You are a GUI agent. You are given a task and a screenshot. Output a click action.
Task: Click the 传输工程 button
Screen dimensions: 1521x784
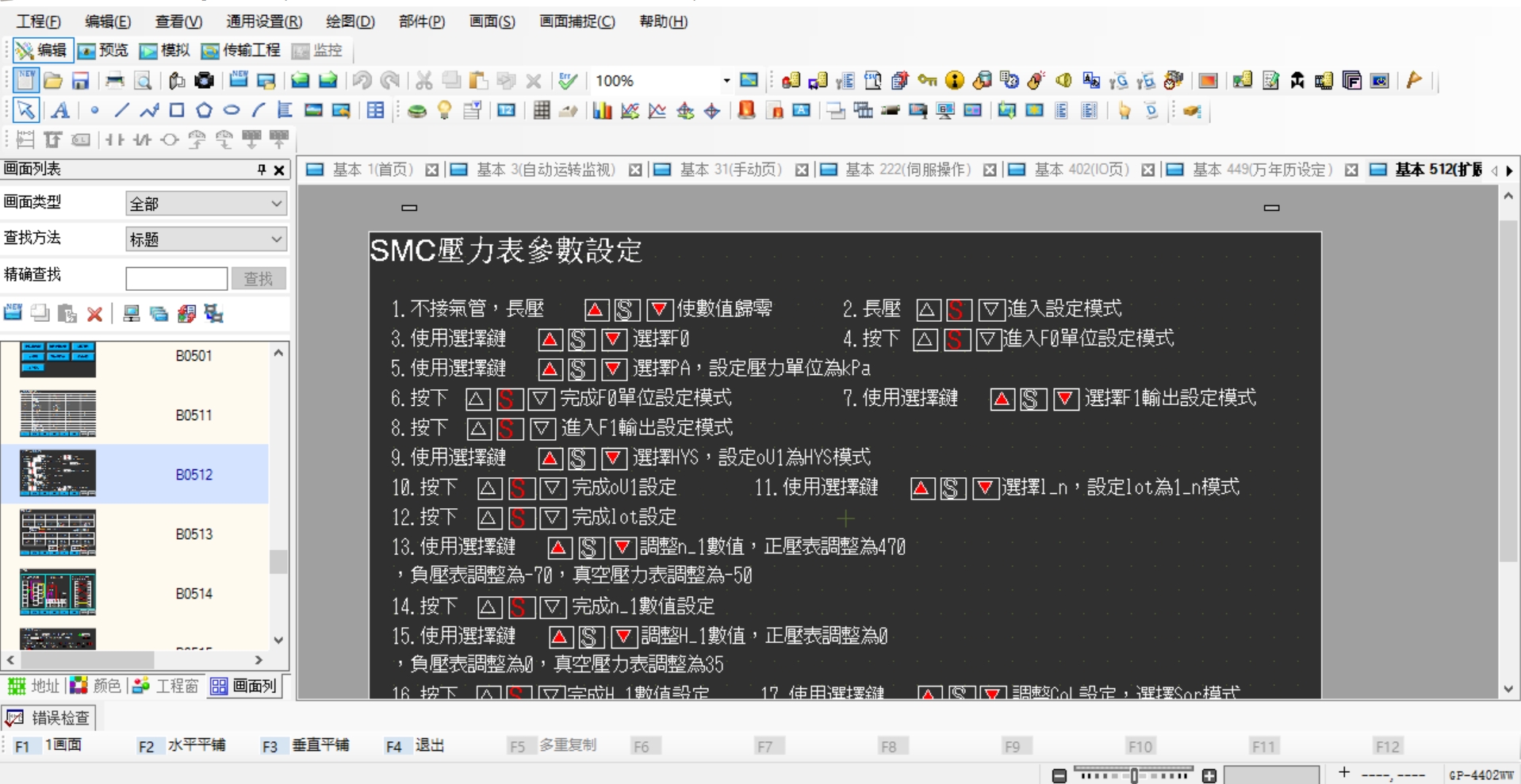pos(241,51)
